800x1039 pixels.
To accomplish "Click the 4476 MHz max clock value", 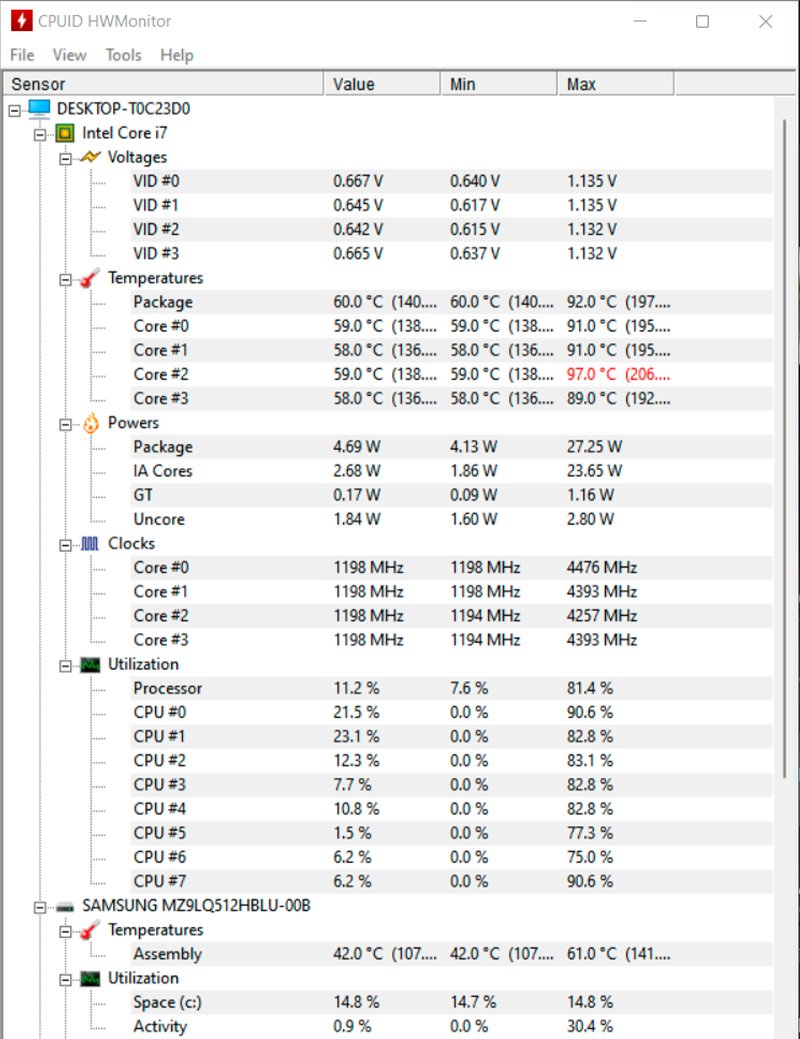I will click(x=602, y=568).
